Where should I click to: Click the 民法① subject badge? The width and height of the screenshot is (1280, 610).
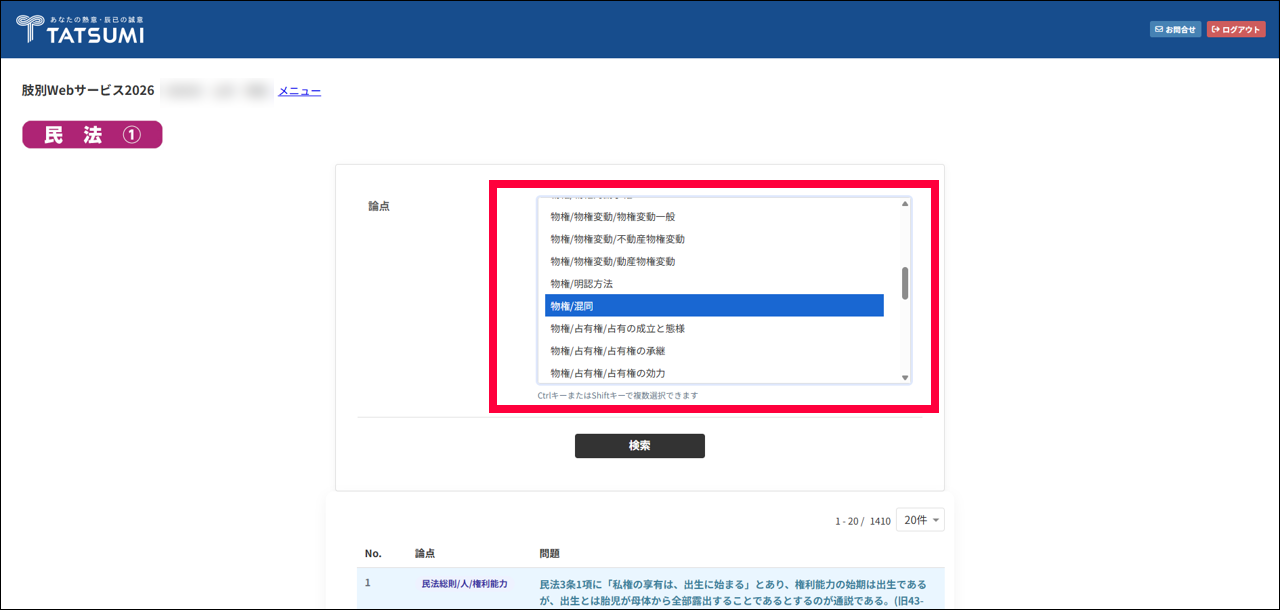[92, 135]
